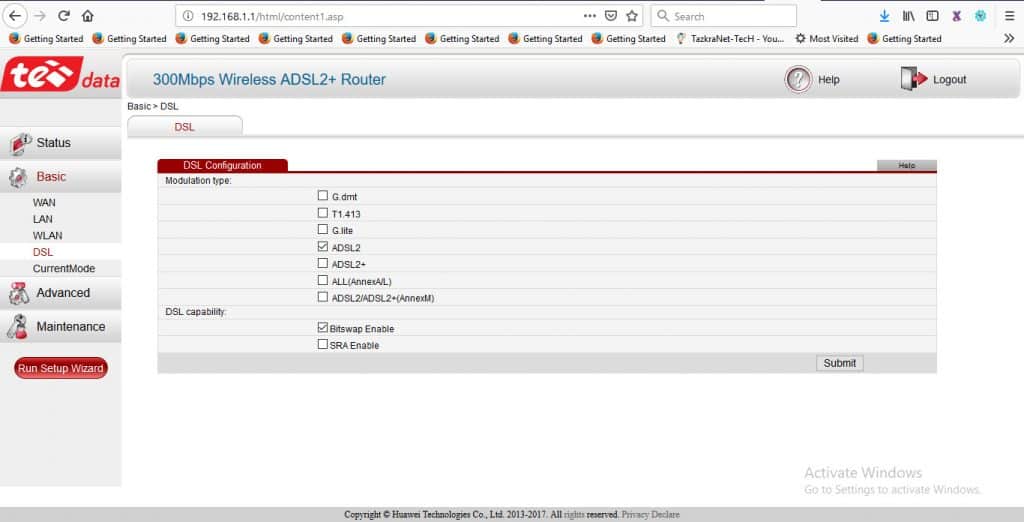
Task: Click the Status menu icon
Action: [20, 143]
